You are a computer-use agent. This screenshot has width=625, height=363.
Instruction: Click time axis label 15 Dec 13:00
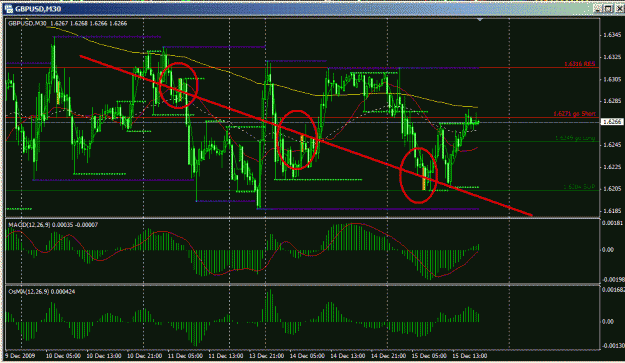pyautogui.click(x=470, y=356)
